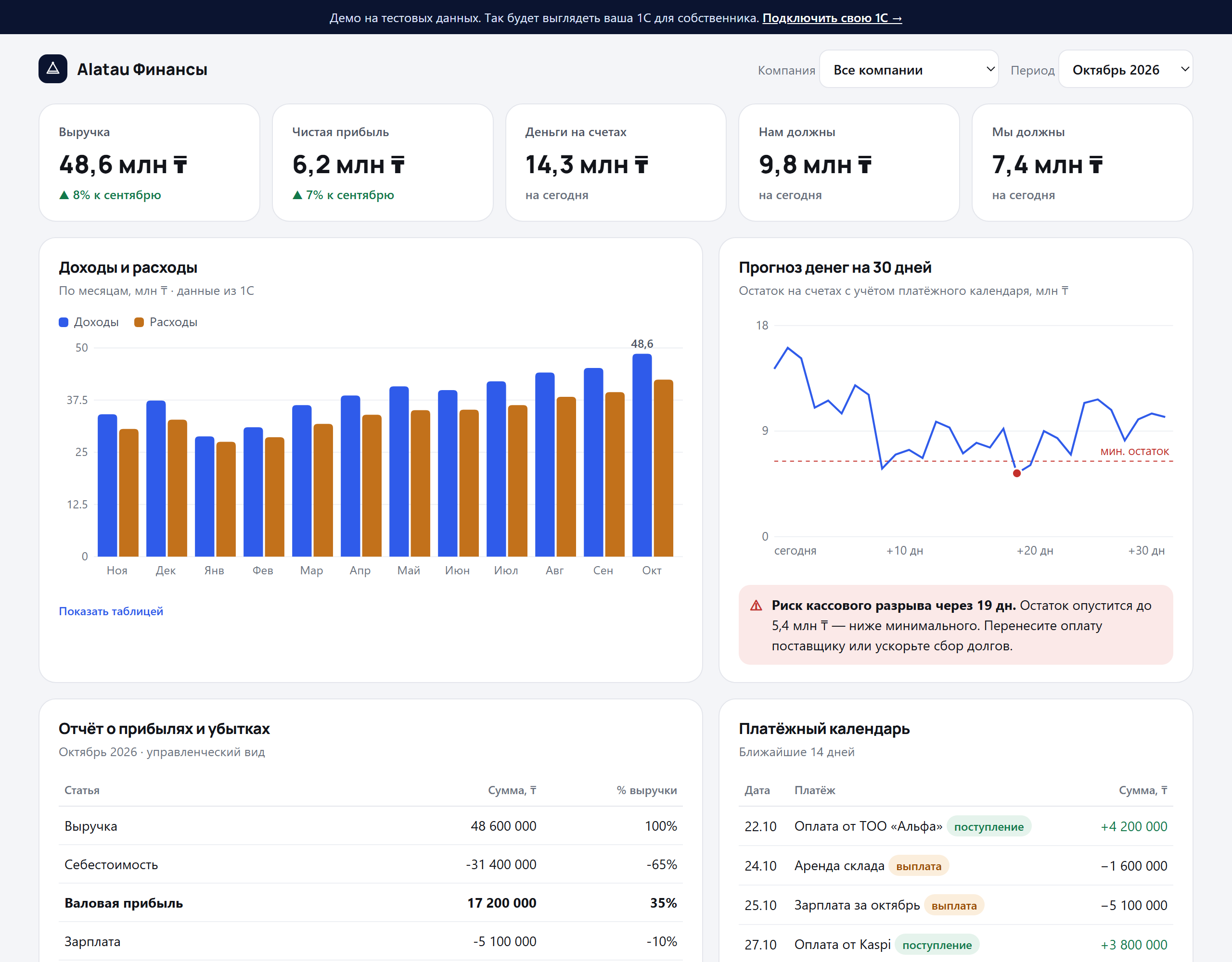This screenshot has width=1232, height=962.
Task: Open the Период dropdown showing Октябрь 2026
Action: (x=1125, y=69)
